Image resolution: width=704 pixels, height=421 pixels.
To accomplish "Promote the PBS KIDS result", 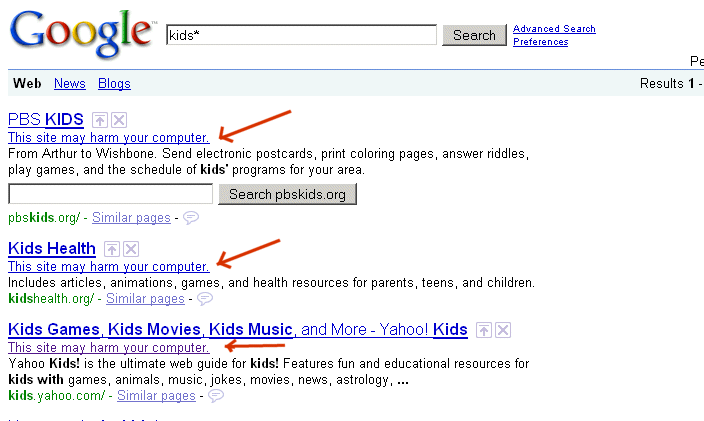I will tap(100, 120).
